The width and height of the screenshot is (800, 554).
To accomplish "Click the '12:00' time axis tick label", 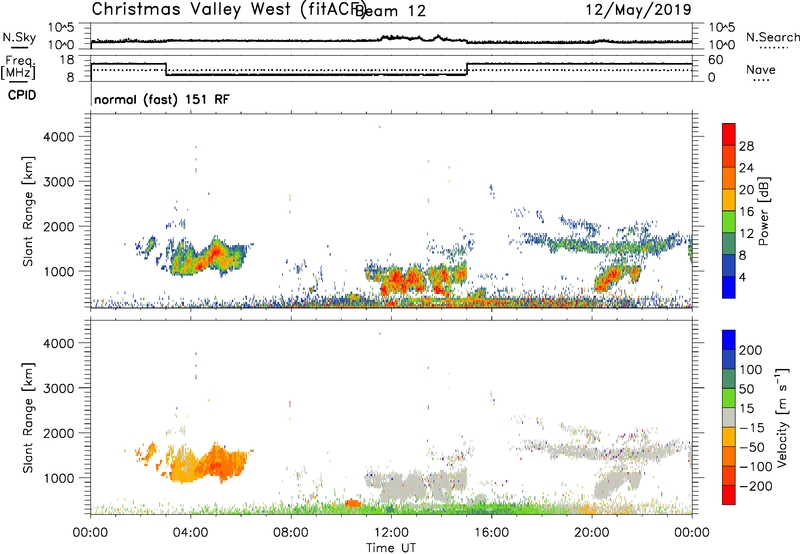I will (391, 533).
